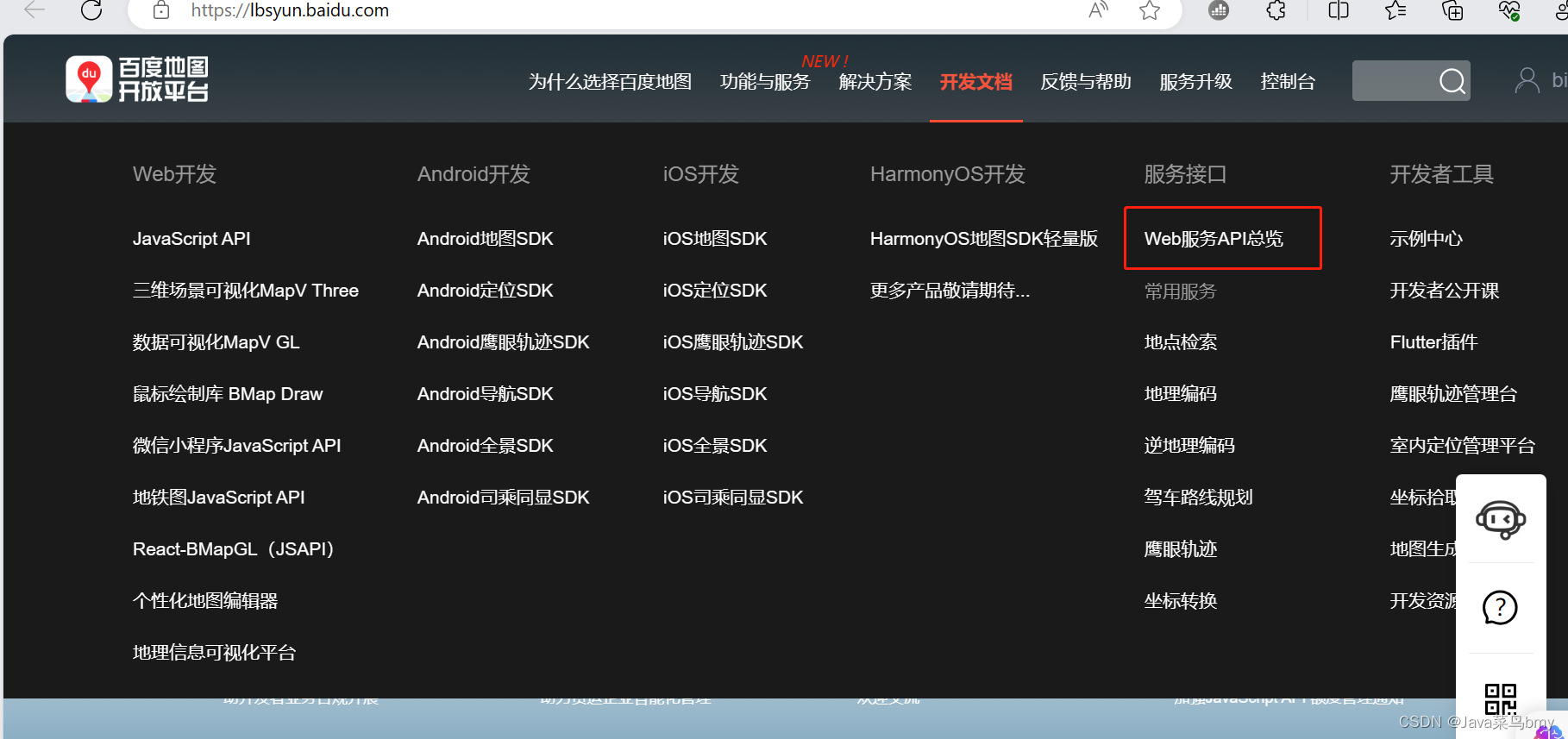The height and width of the screenshot is (739, 1568).
Task: Open 示例中心 developer tool link
Action: 1427,239
